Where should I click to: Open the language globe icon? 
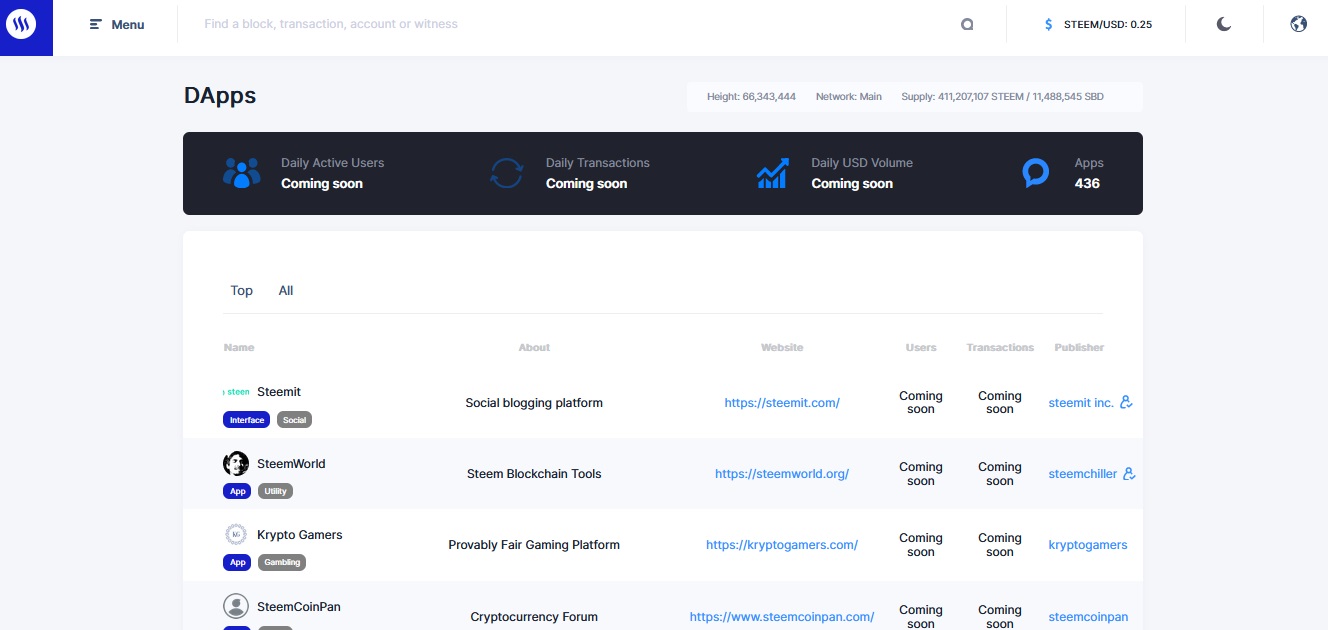[1298, 24]
